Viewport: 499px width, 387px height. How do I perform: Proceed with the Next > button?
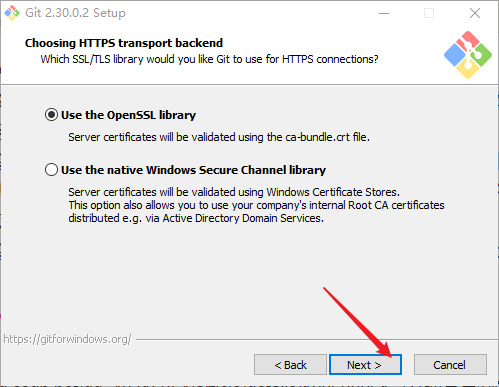[x=365, y=365]
